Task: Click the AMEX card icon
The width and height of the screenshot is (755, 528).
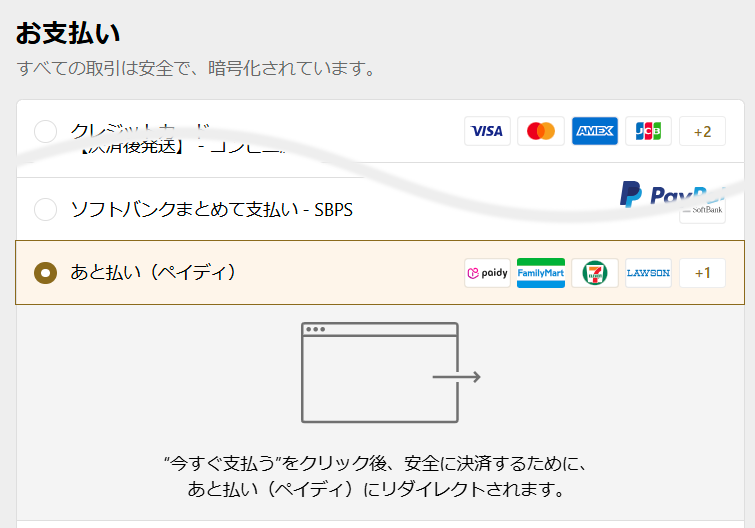Action: pyautogui.click(x=595, y=131)
